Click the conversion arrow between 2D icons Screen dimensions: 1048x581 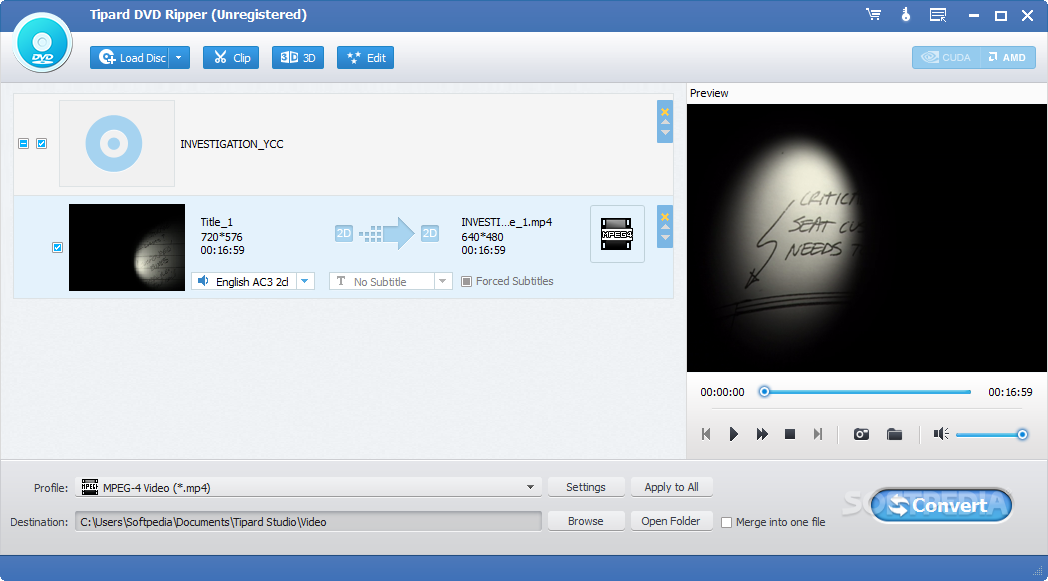pyautogui.click(x=387, y=233)
